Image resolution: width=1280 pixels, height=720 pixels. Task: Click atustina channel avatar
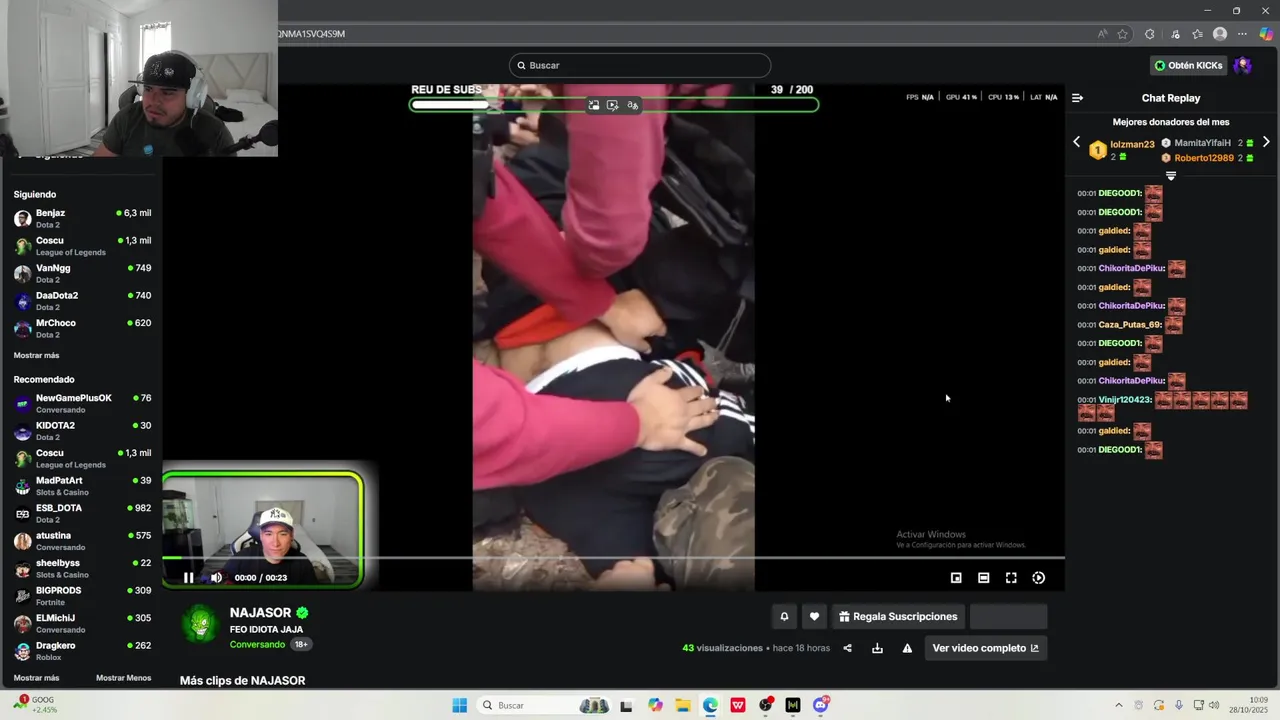(22, 541)
